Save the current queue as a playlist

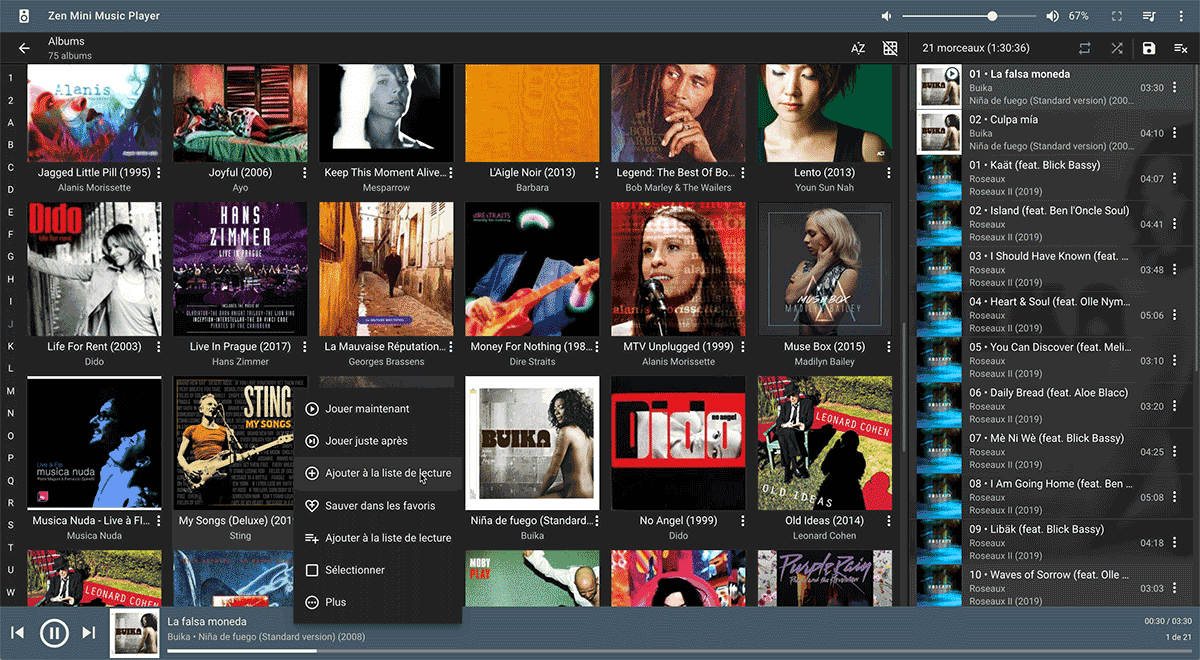[x=1149, y=48]
